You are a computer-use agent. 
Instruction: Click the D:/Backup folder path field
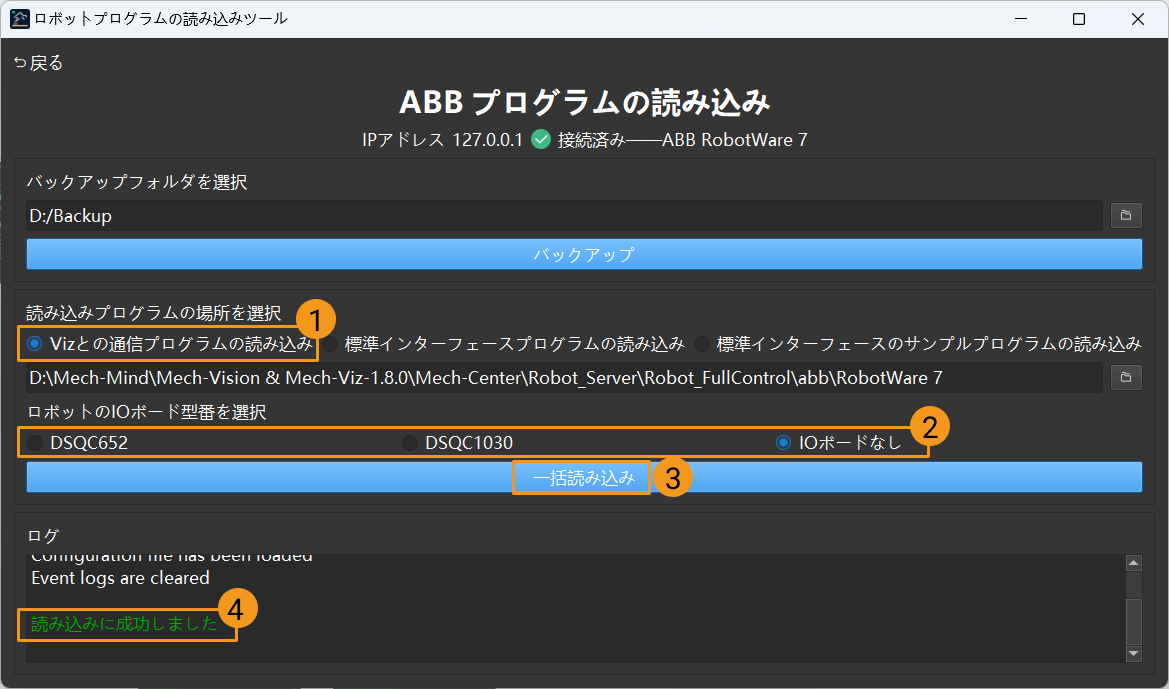(564, 216)
